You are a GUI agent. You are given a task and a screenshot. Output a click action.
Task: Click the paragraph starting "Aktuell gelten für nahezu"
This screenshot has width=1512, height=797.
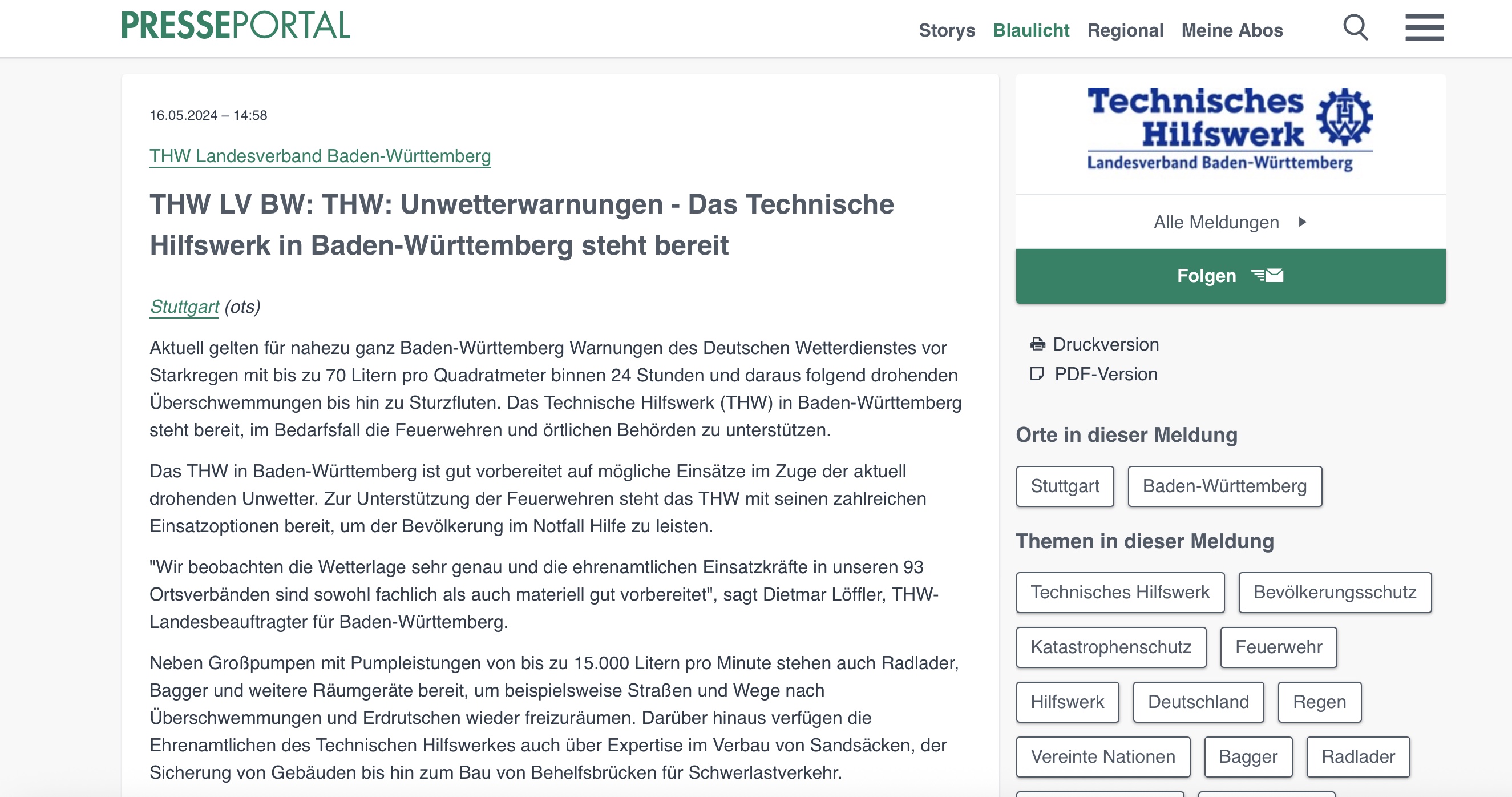[555, 389]
